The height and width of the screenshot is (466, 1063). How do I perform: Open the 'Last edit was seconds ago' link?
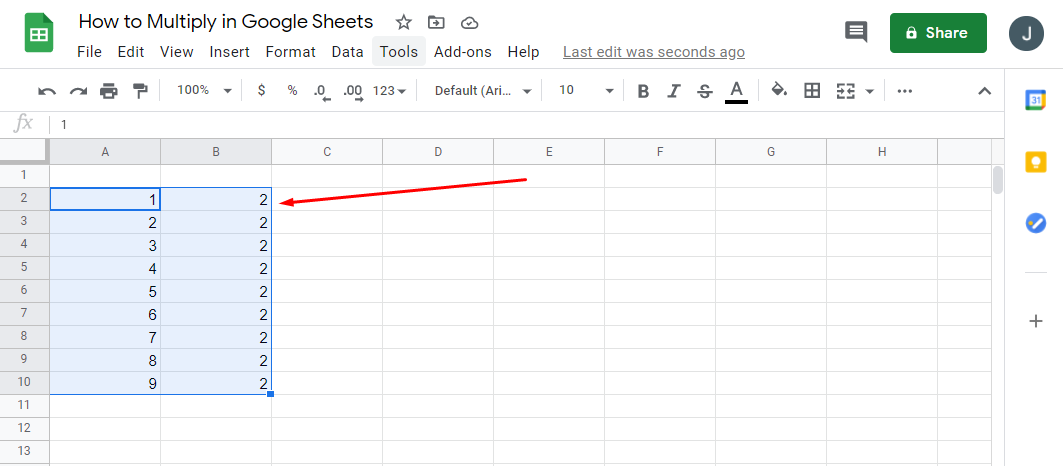[x=653, y=52]
